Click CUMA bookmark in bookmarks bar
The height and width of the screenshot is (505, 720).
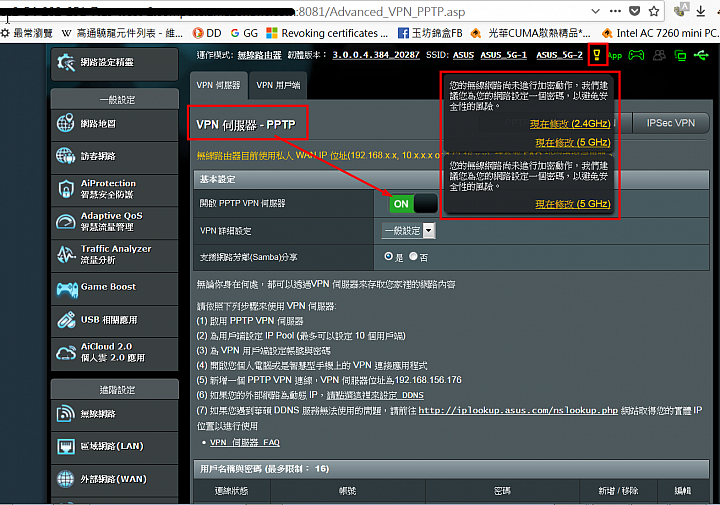[530, 33]
